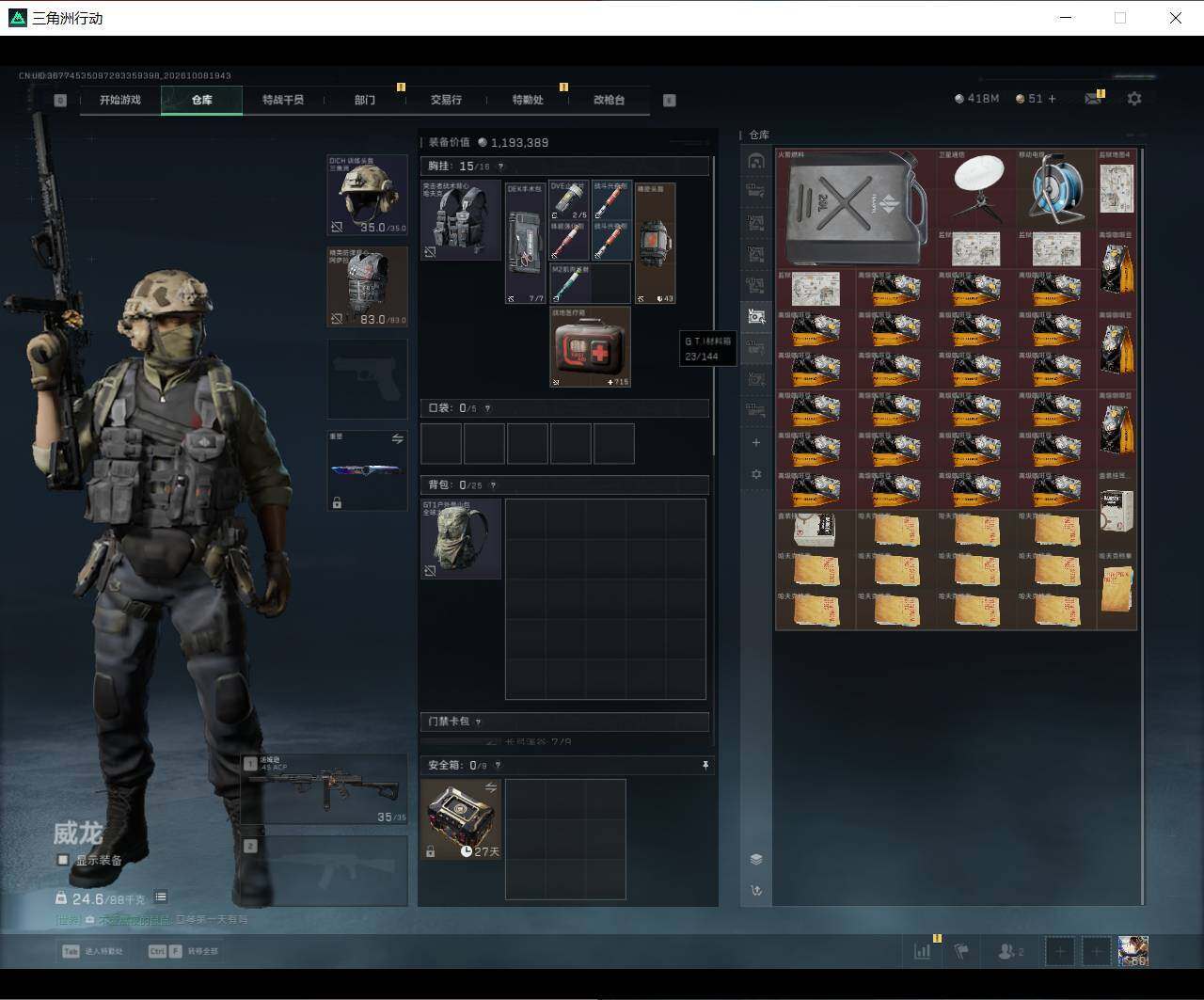Click the swap arrows icon on the melee knife slot
This screenshot has width=1204, height=1000.
coord(397,439)
